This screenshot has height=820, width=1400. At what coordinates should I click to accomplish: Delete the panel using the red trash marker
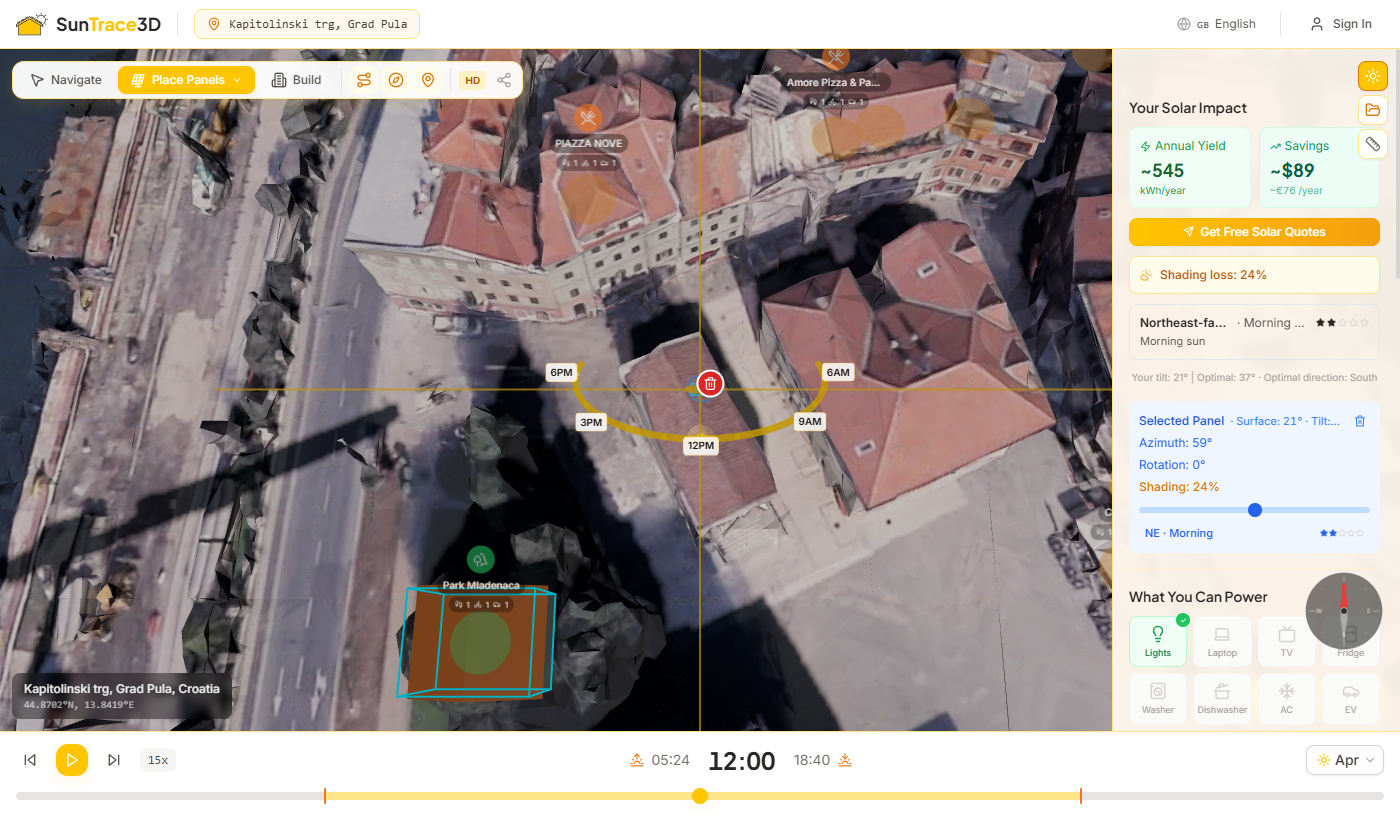click(710, 383)
